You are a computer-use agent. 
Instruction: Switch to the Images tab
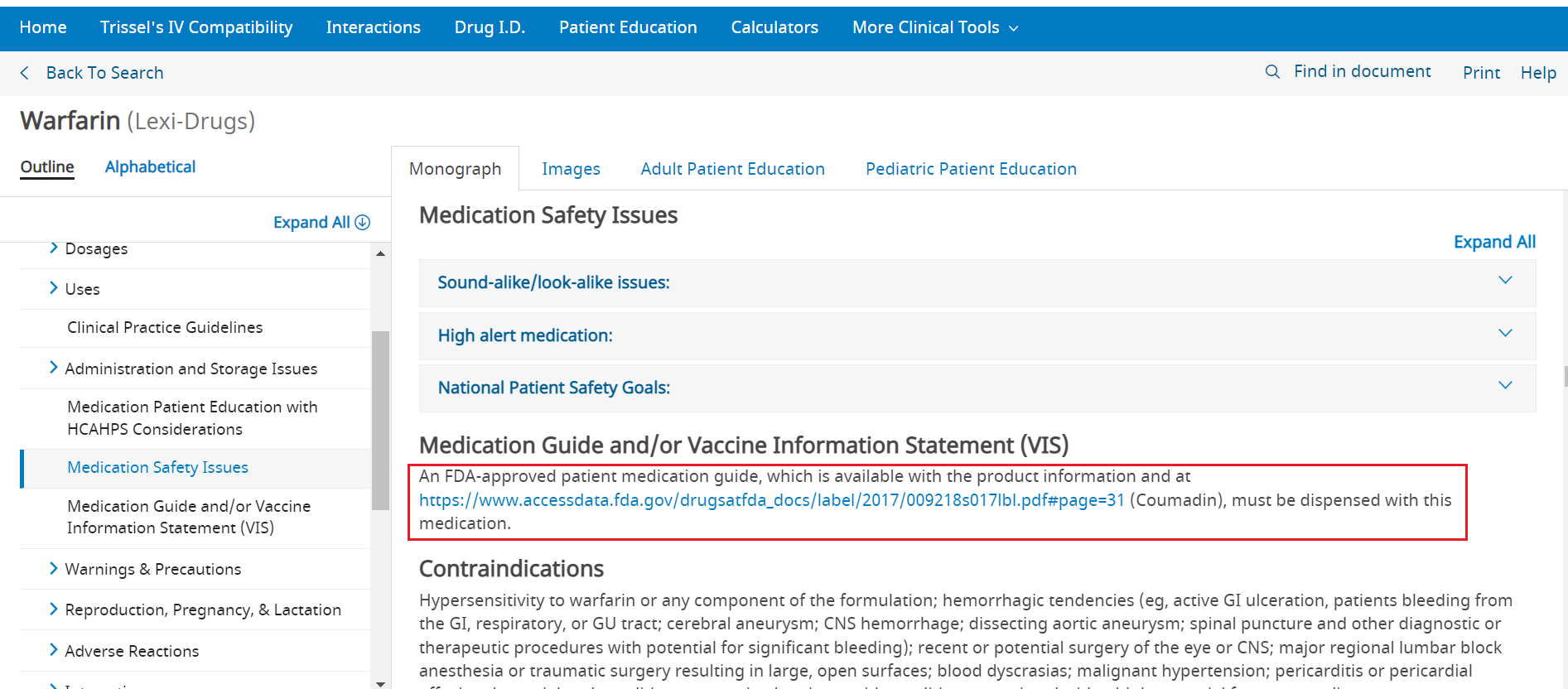pyautogui.click(x=571, y=169)
